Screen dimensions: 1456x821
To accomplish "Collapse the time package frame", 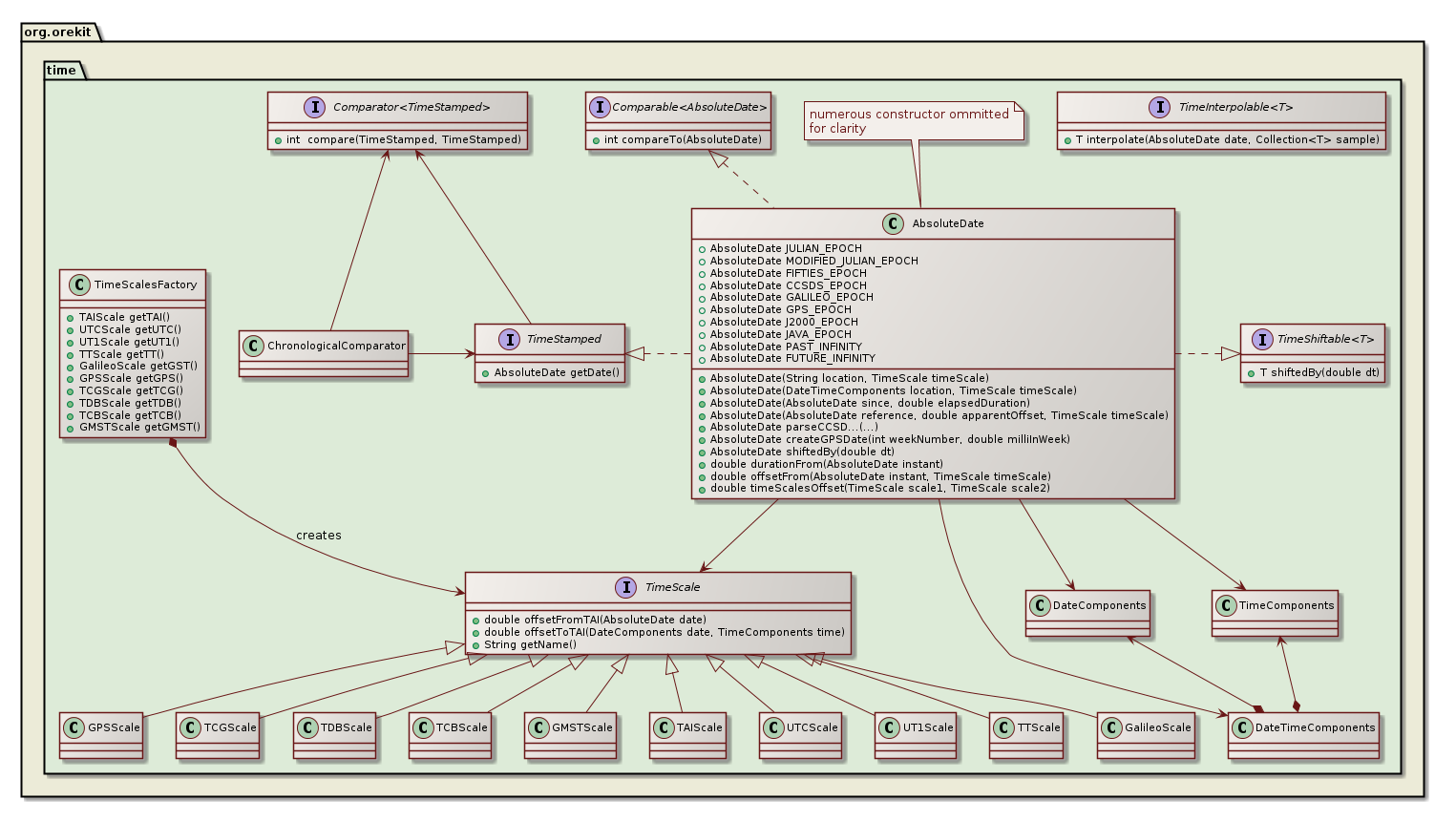I will click(x=62, y=70).
